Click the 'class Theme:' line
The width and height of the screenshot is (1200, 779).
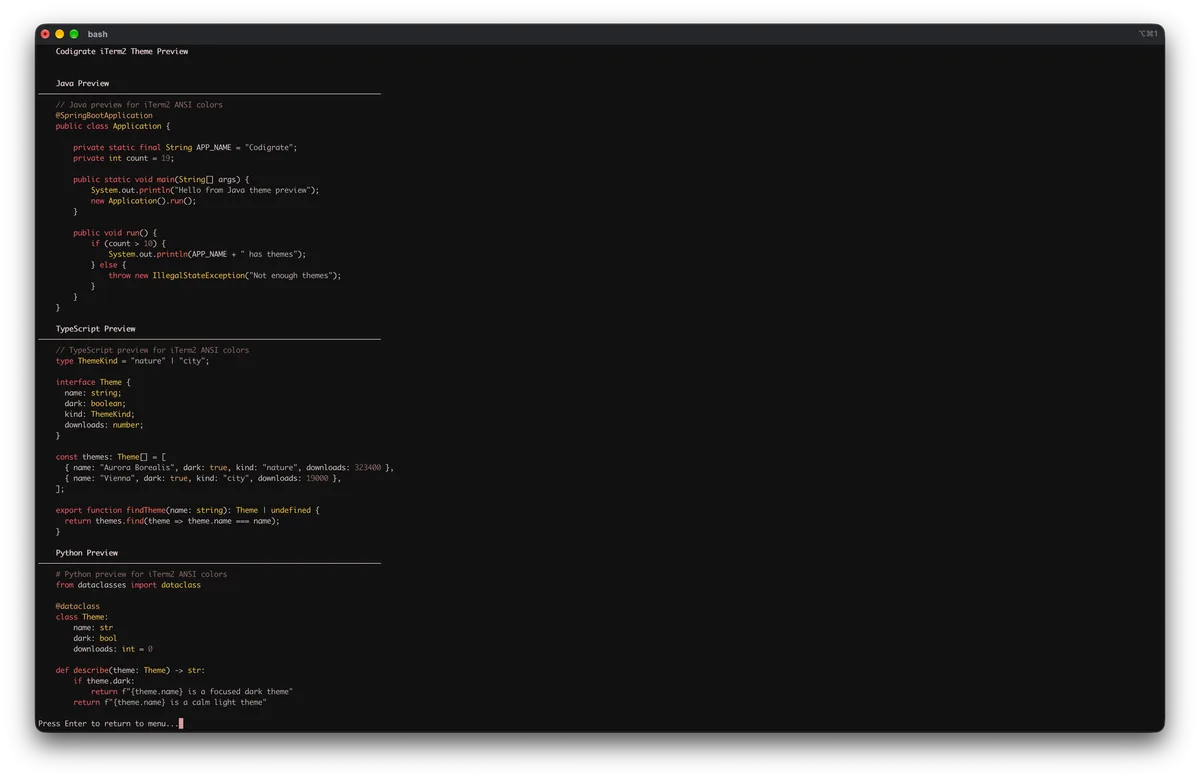(82, 617)
